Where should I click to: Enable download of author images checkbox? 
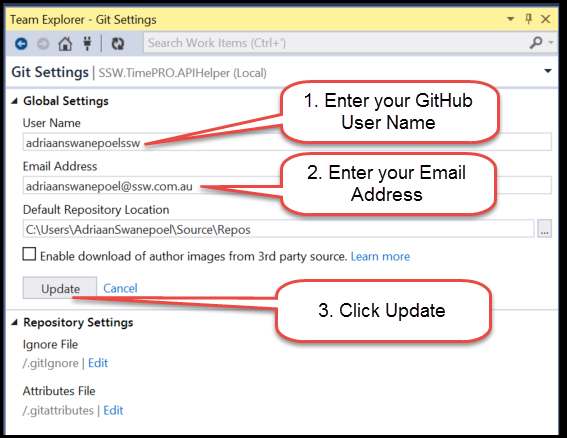coord(29,254)
